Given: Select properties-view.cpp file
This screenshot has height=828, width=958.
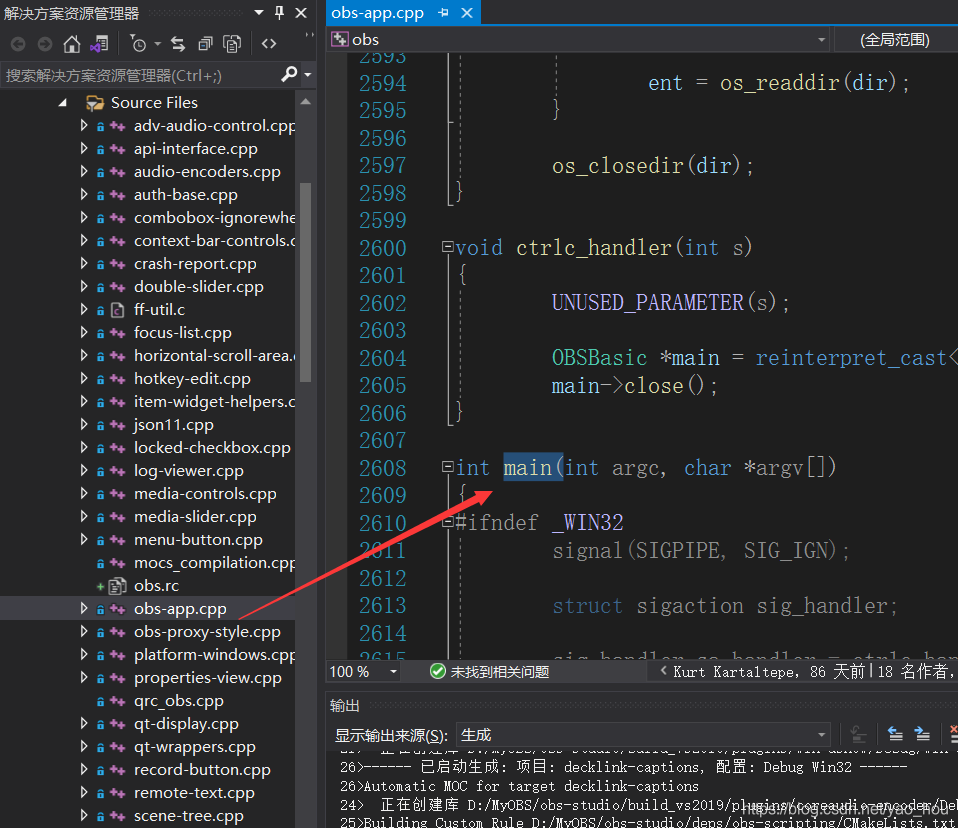Looking at the screenshot, I should (x=208, y=678).
